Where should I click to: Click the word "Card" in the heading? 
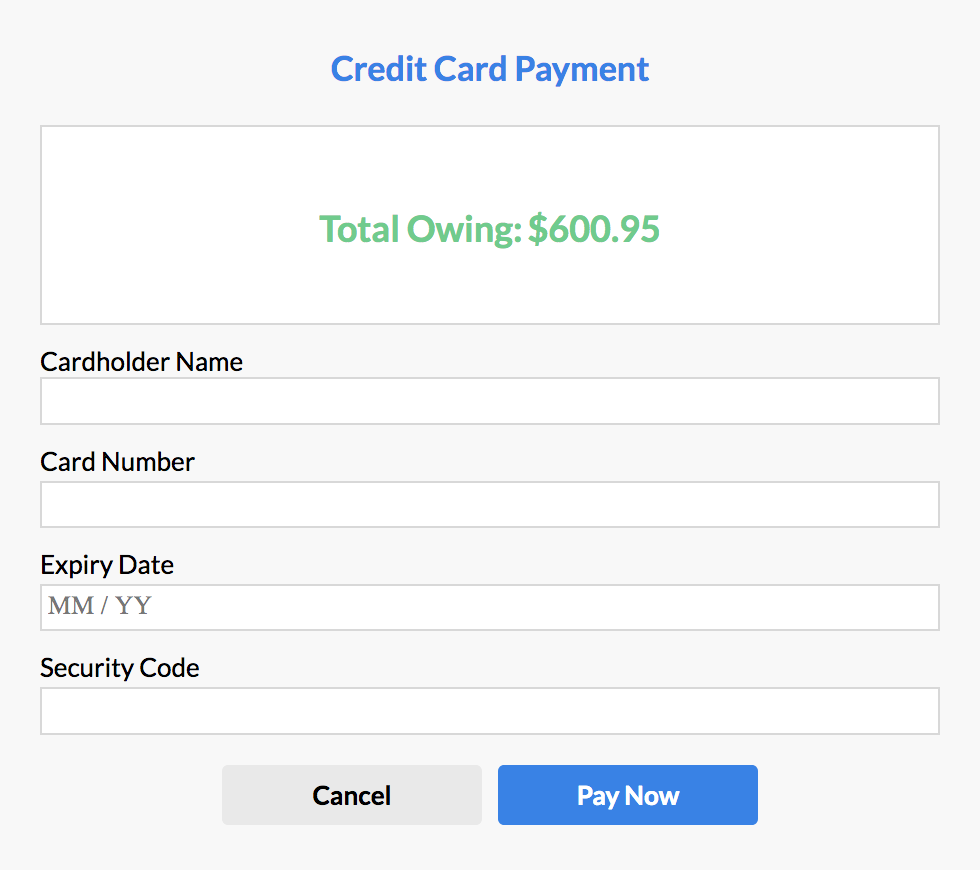(471, 69)
